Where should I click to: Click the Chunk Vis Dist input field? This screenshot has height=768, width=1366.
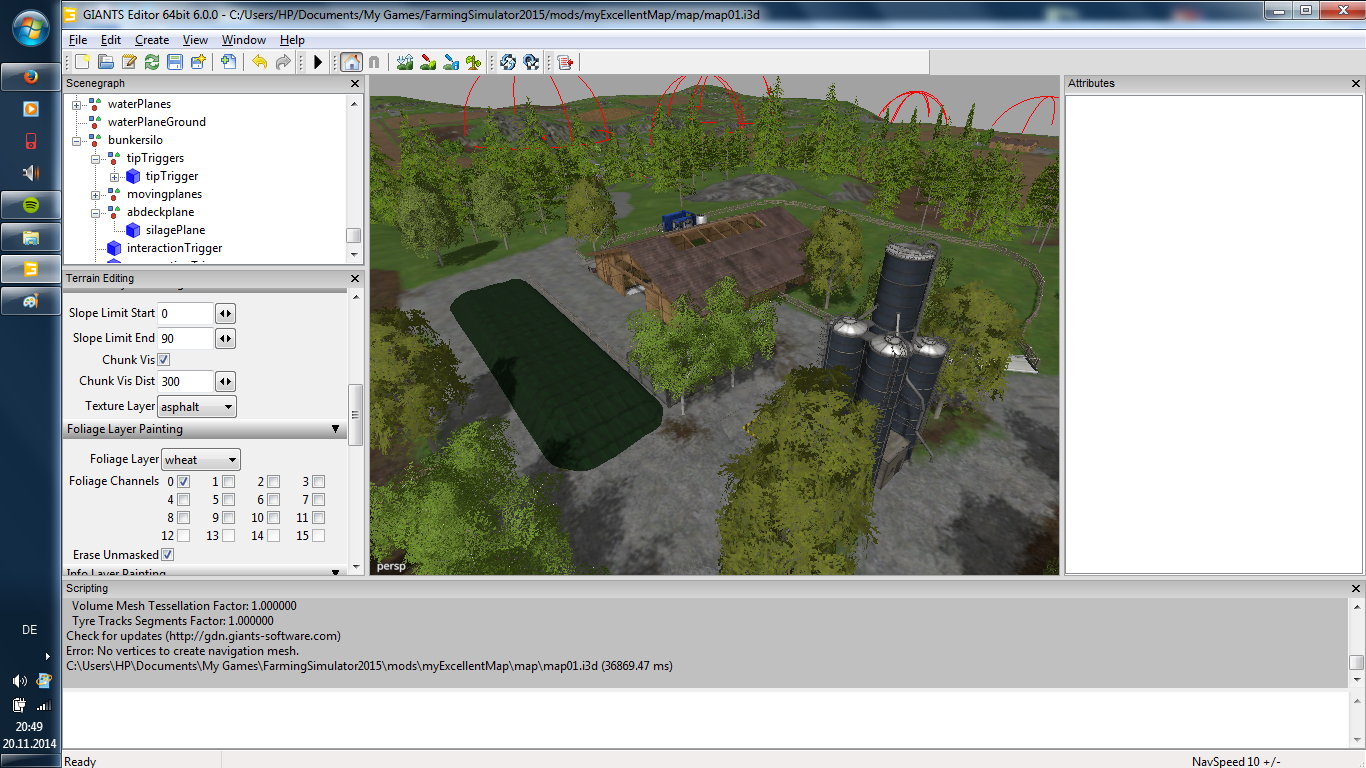coord(186,382)
